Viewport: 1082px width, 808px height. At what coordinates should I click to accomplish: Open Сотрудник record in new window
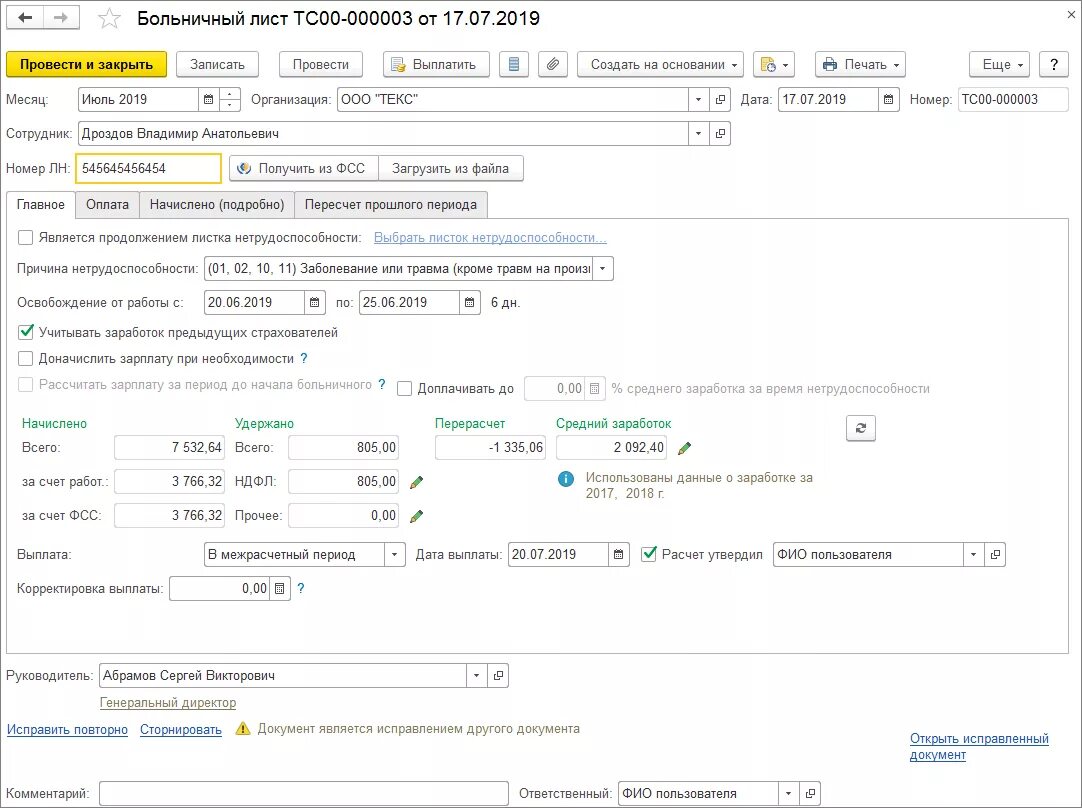pyautogui.click(x=720, y=133)
